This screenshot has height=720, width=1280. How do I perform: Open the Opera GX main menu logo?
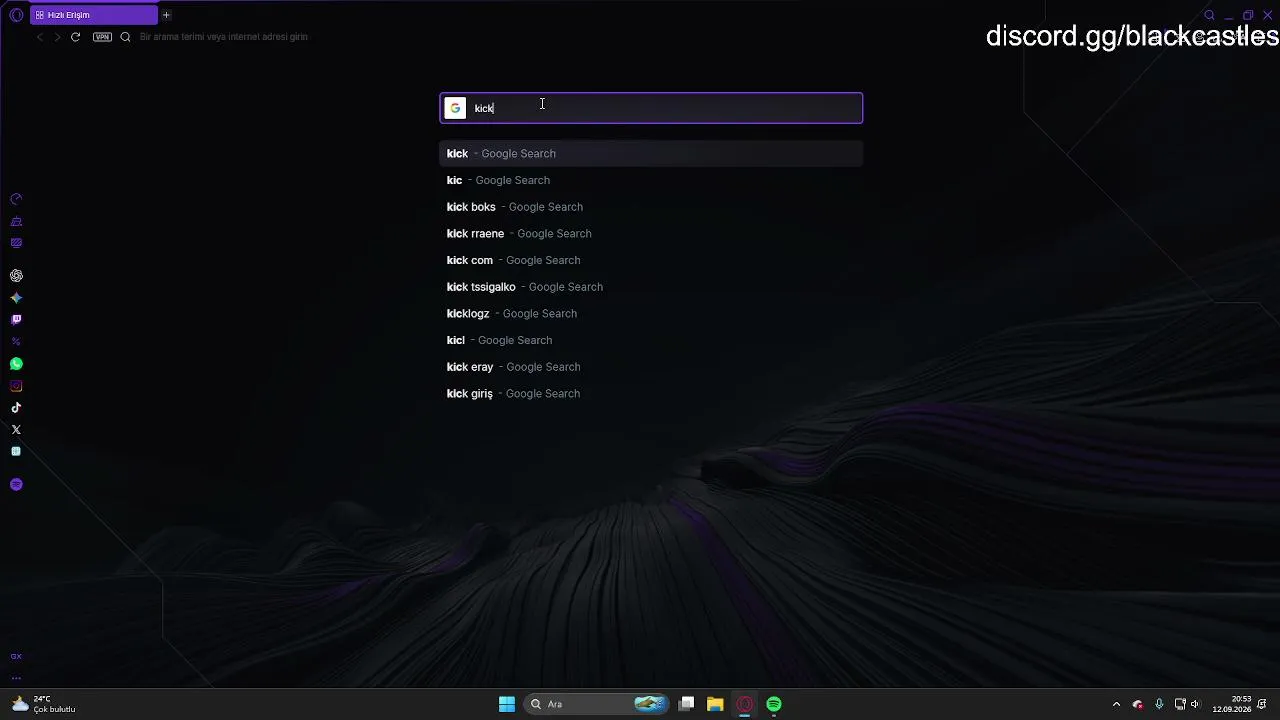click(x=16, y=15)
